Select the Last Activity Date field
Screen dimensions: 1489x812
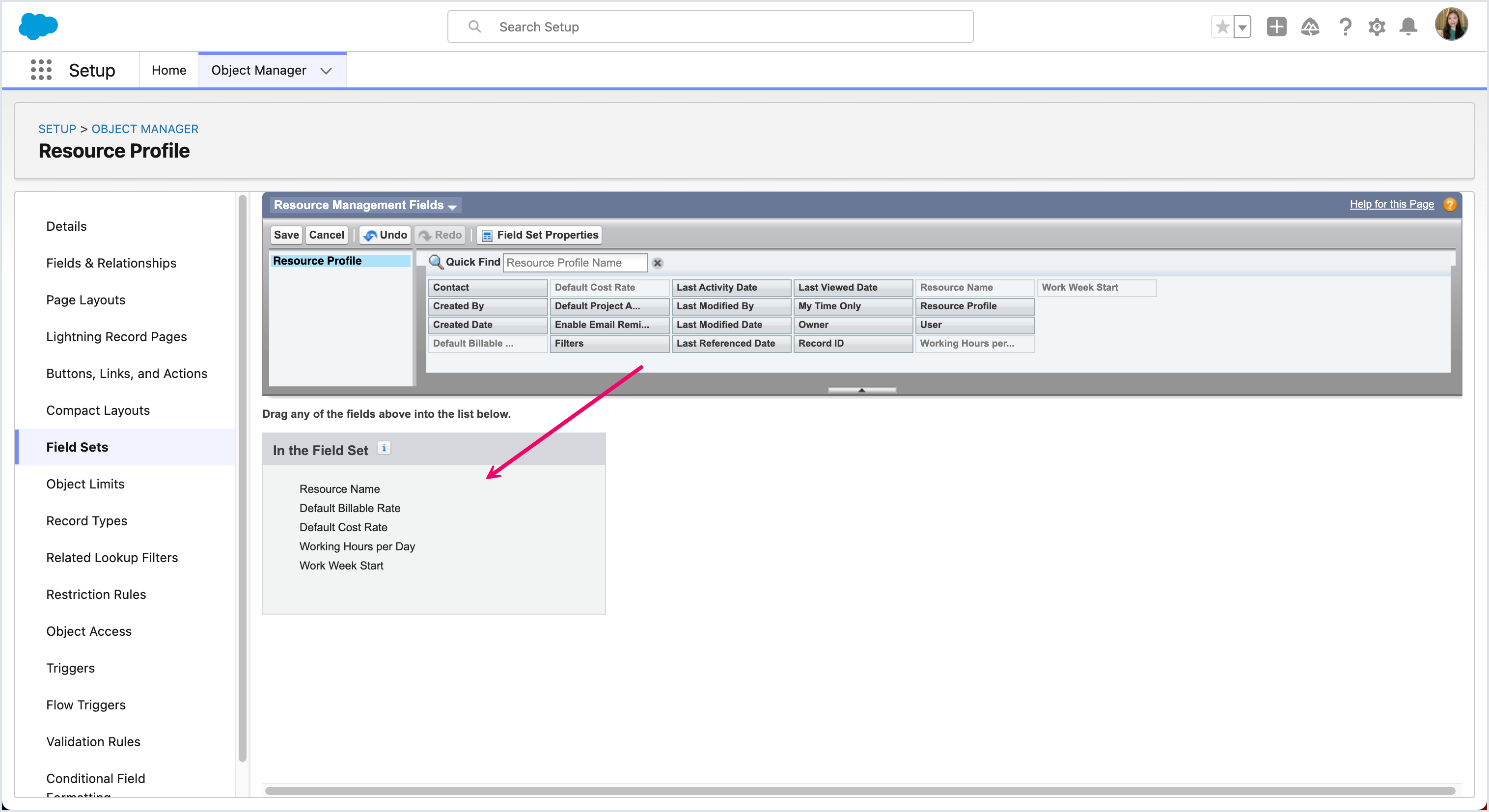pyautogui.click(x=732, y=287)
